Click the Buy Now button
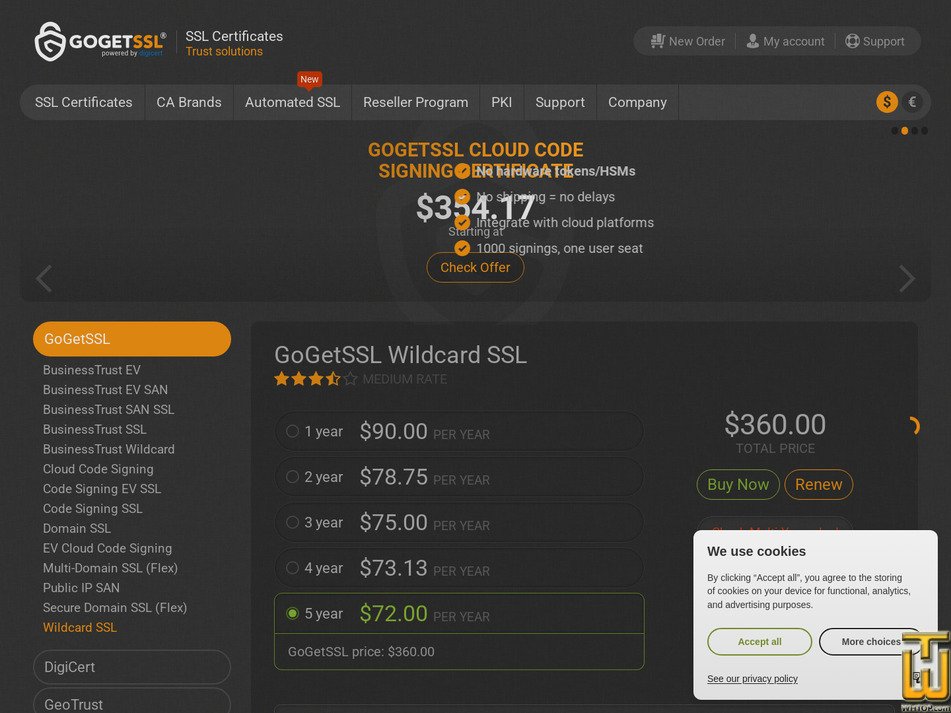The image size is (951, 713). 738,484
